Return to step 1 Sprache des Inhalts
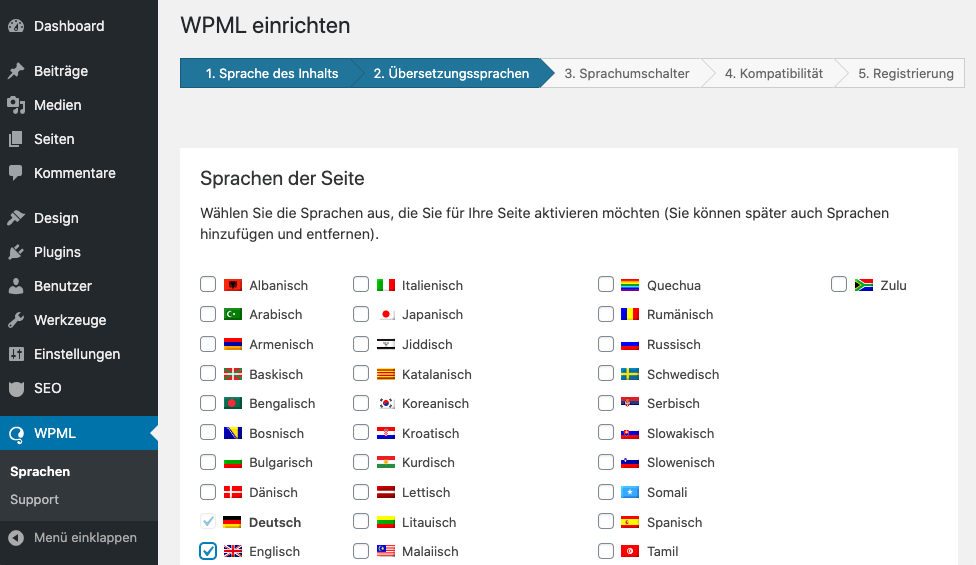The width and height of the screenshot is (976, 565). 271,73
